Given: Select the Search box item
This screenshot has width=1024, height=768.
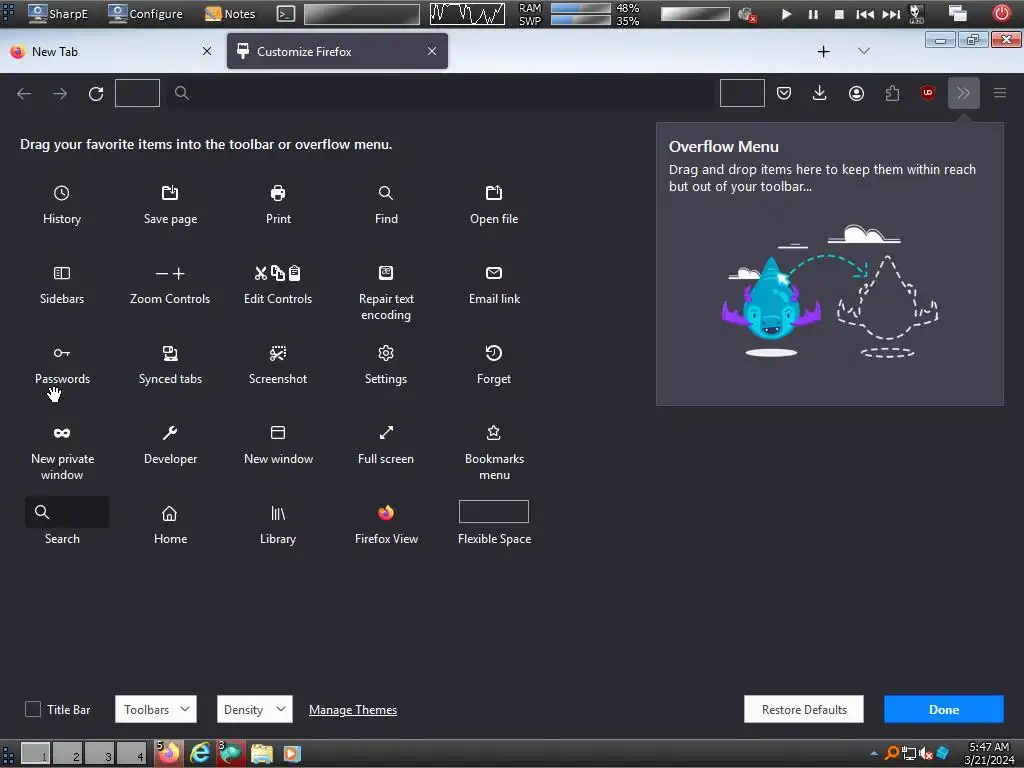Looking at the screenshot, I should pos(67,512).
